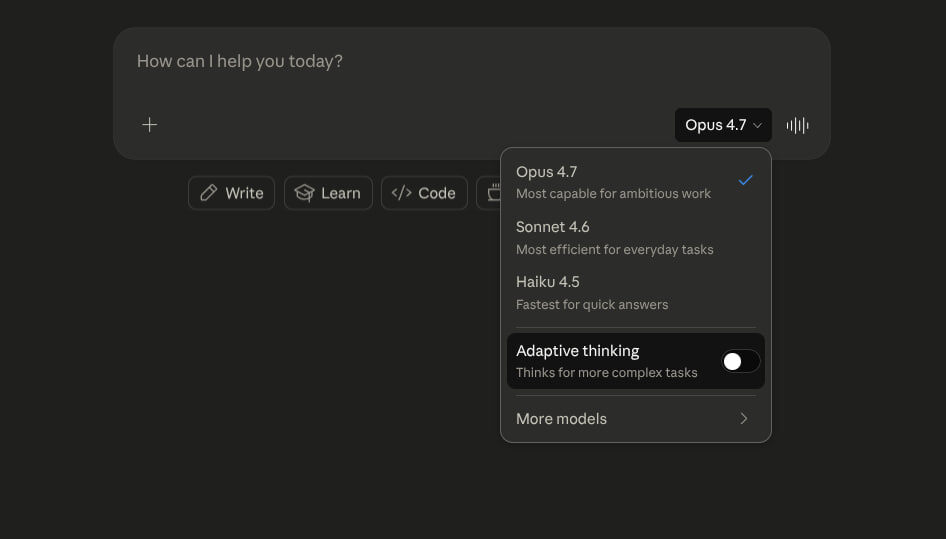The height and width of the screenshot is (539, 946).
Task: Click the graduation cap Learn icon
Action: [x=304, y=193]
